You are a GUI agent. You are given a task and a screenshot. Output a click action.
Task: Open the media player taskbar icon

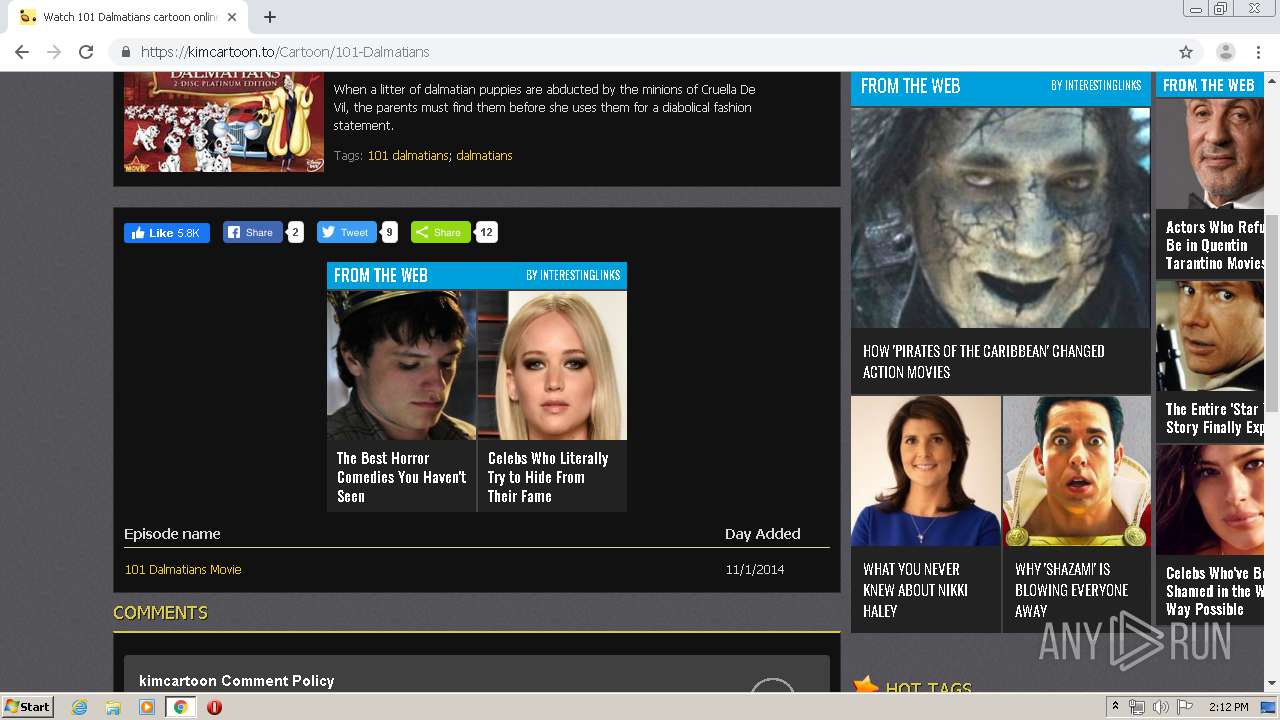(147, 707)
